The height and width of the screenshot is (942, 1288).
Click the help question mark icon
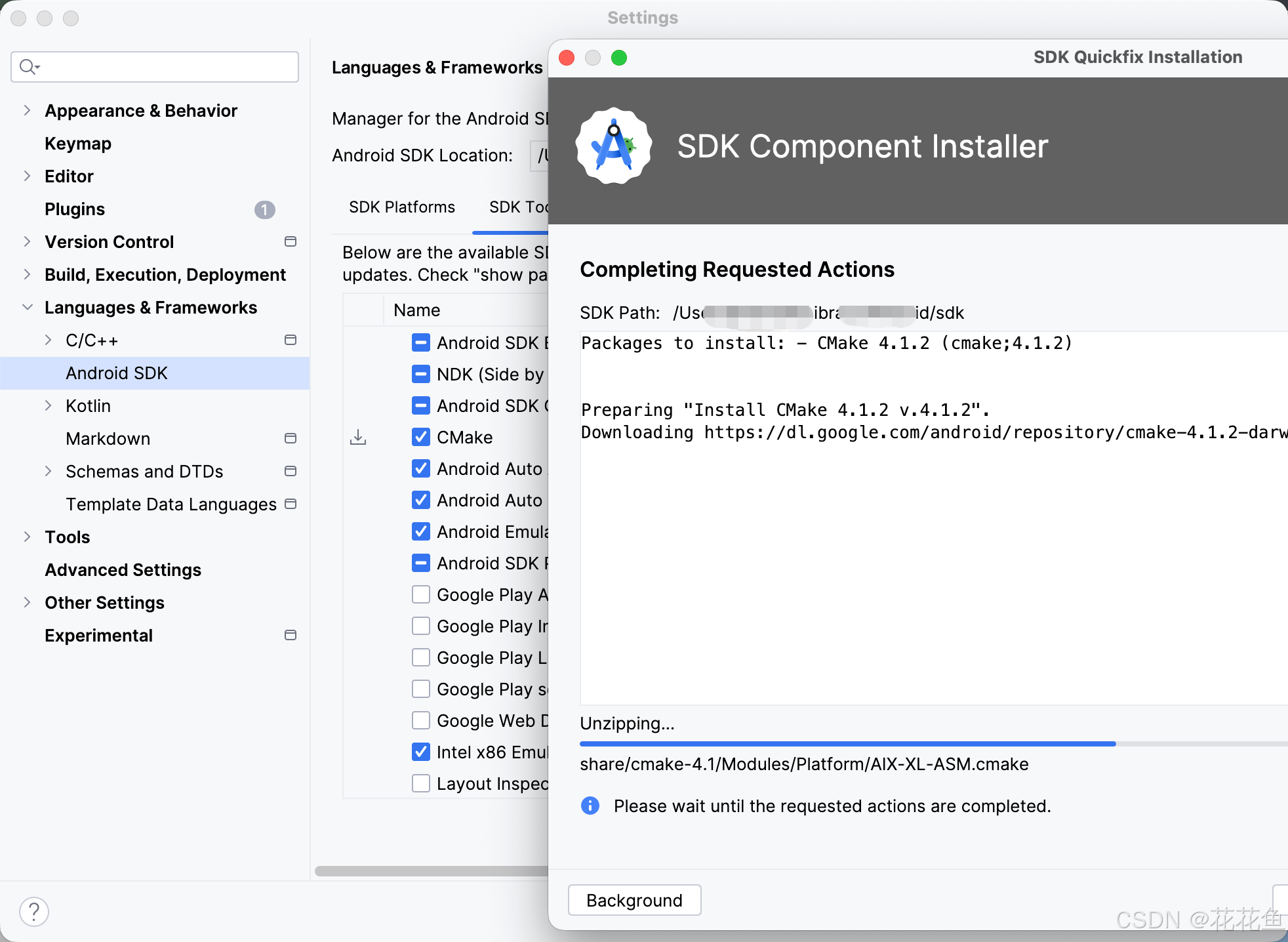pos(34,911)
